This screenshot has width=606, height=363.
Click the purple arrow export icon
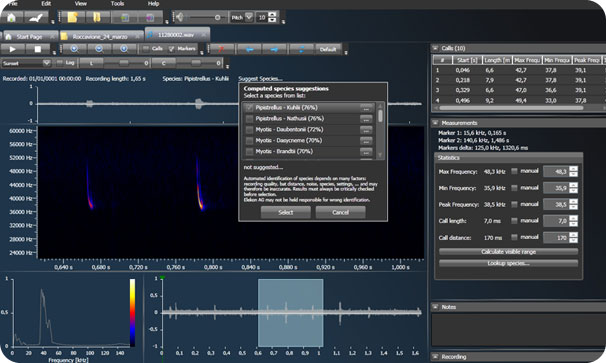pyautogui.click(x=150, y=17)
